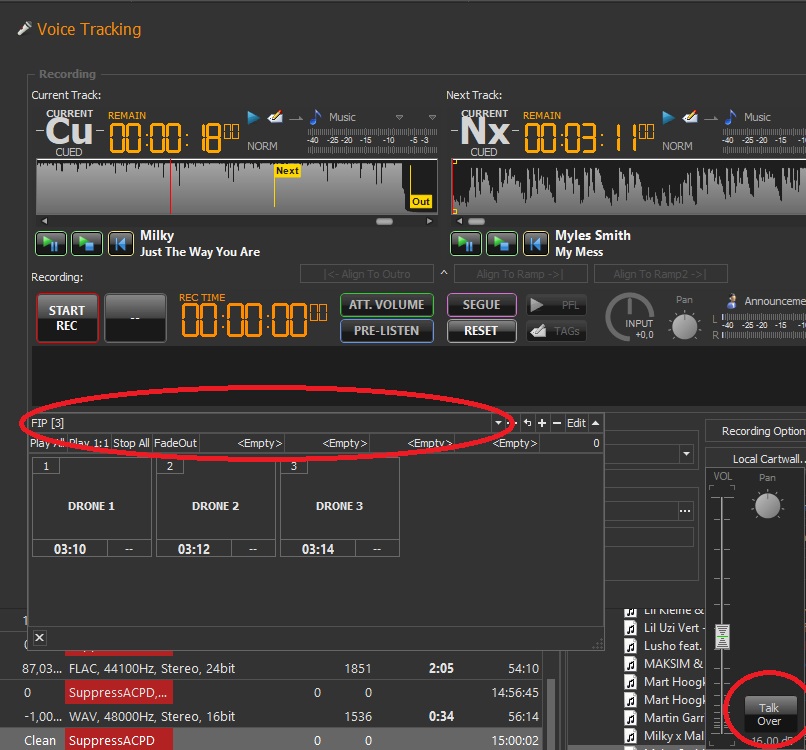806x750 pixels.
Task: Start the voice track recording
Action: pyautogui.click(x=67, y=318)
